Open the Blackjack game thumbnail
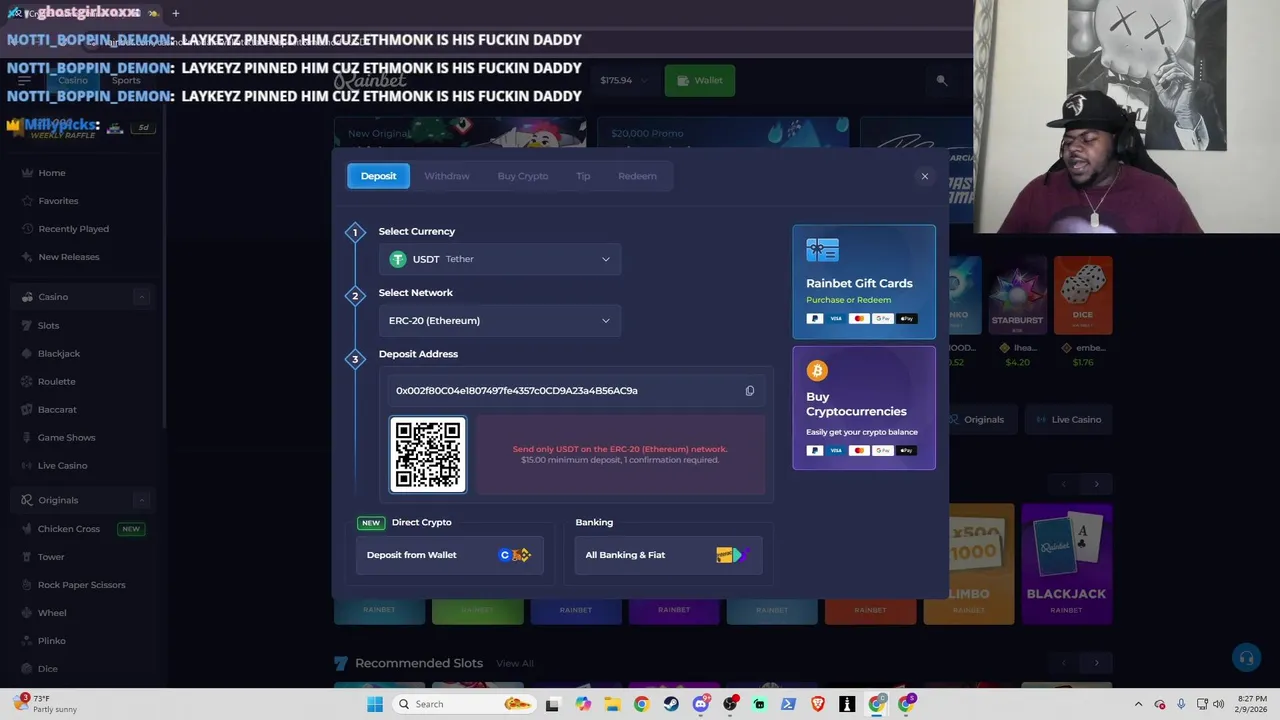 [x=1066, y=565]
